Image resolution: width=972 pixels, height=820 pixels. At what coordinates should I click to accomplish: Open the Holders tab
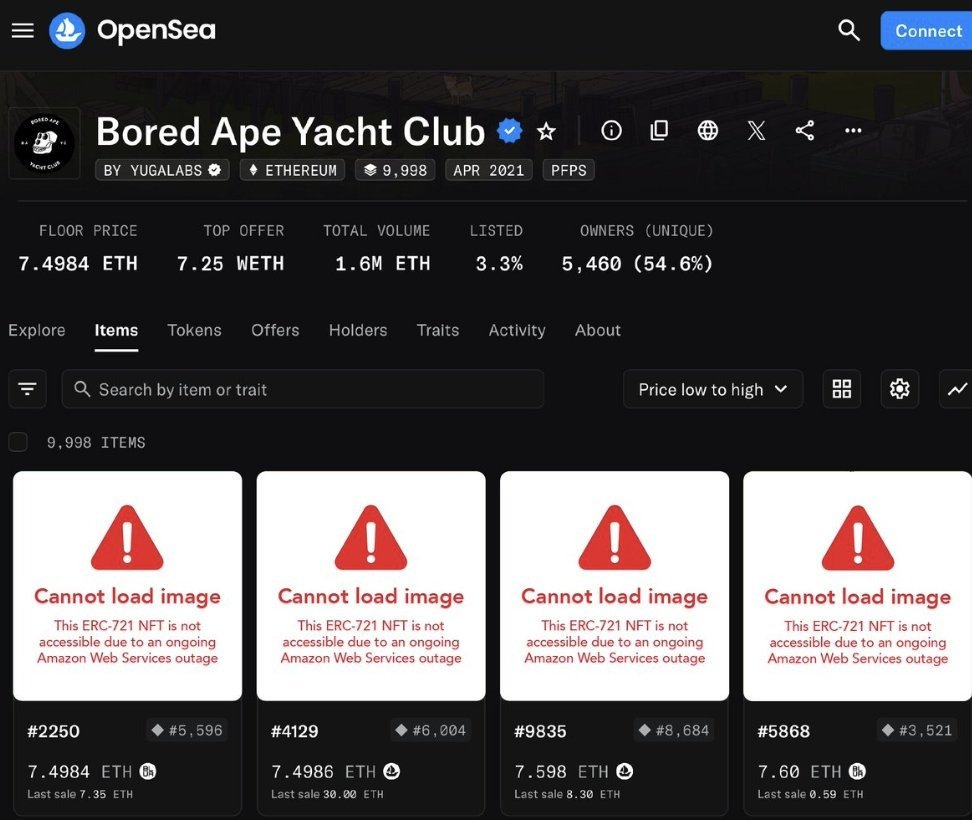pos(358,330)
